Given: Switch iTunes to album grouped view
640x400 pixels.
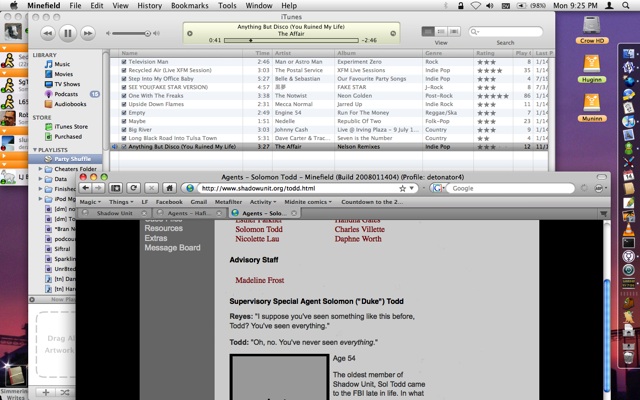Looking at the screenshot, I should pos(441,31).
